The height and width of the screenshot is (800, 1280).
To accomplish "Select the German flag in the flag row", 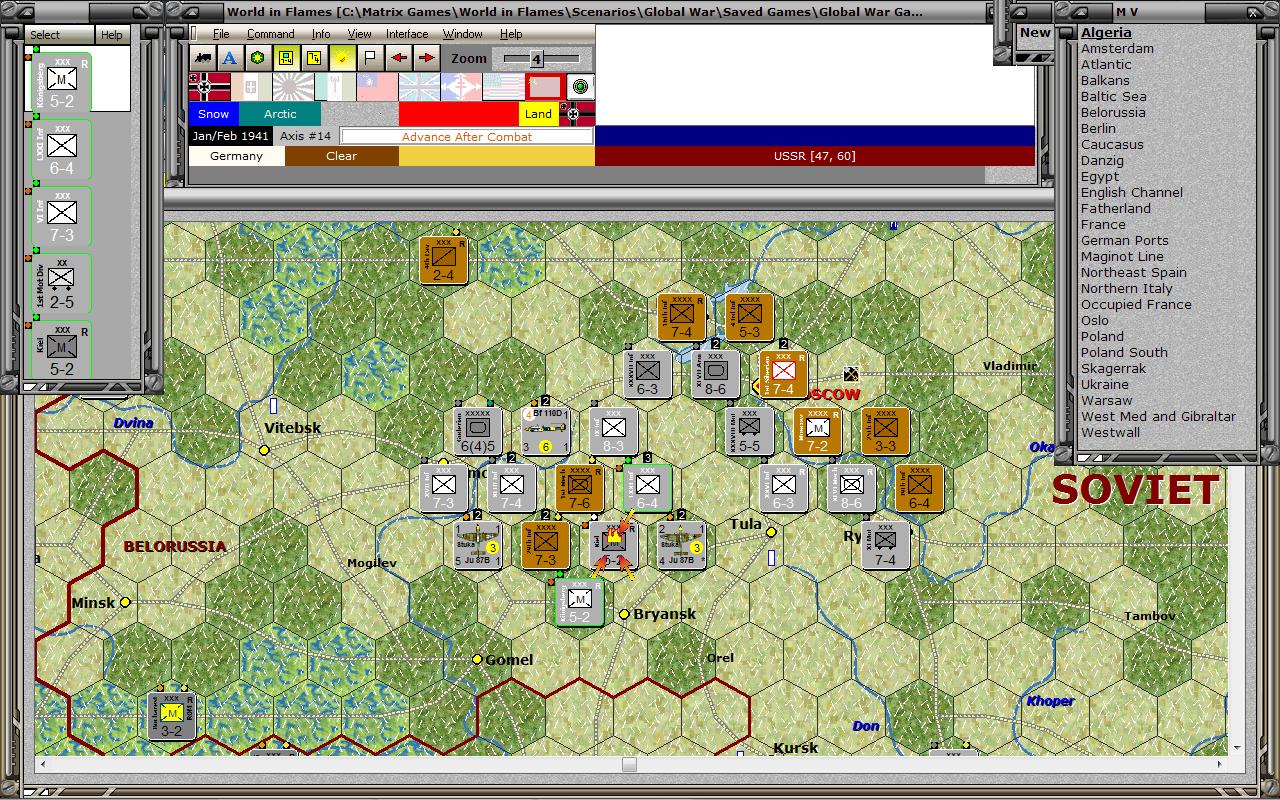I will 209,87.
